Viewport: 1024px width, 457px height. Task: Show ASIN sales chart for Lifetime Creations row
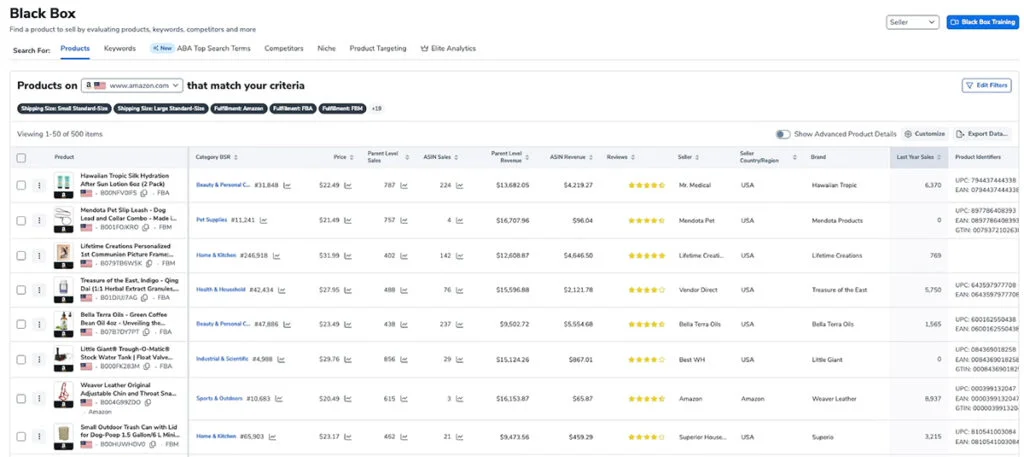coord(460,256)
